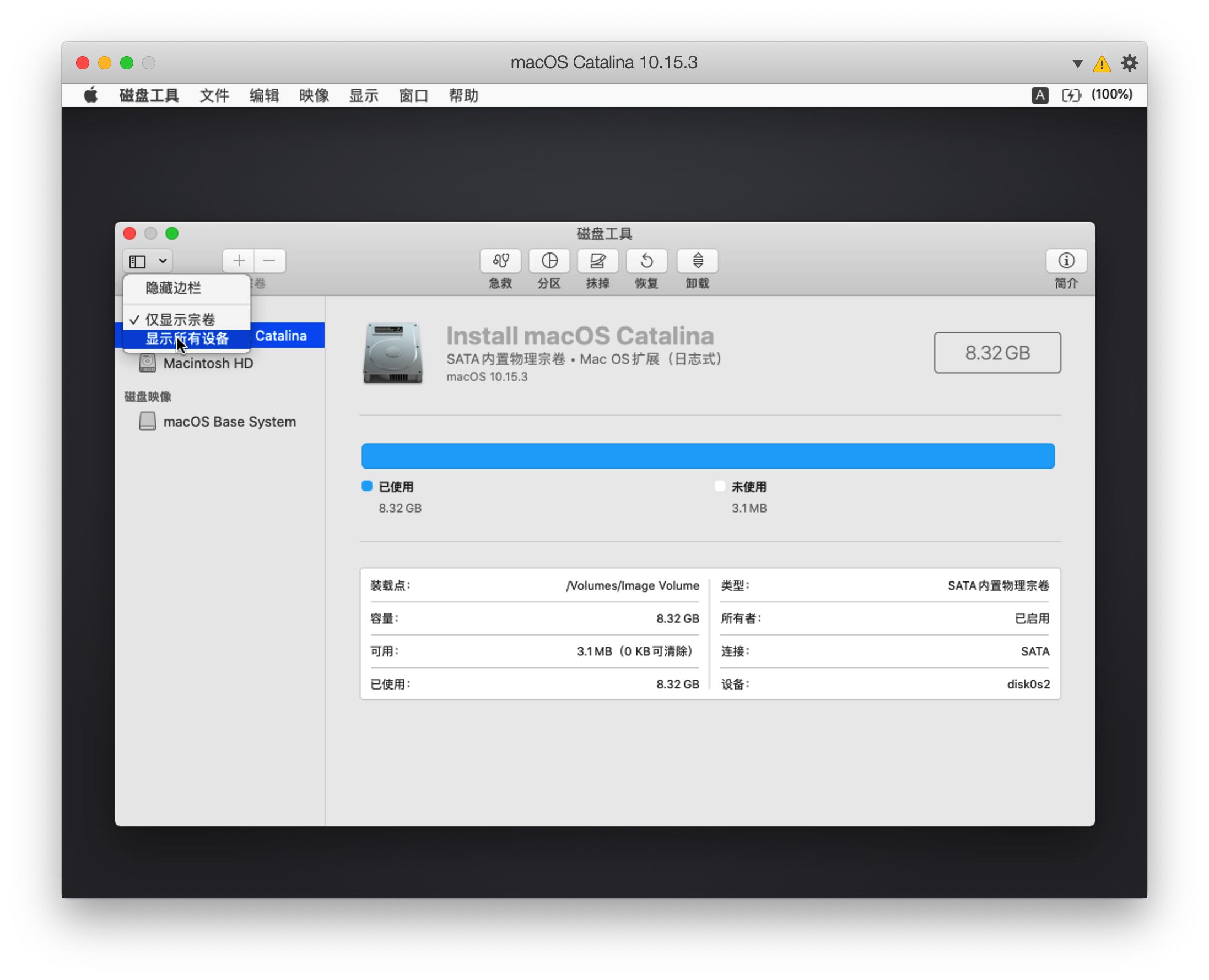Screen dimensions: 1209x980
Task: Open the Partition (分区) tool
Action: (549, 261)
